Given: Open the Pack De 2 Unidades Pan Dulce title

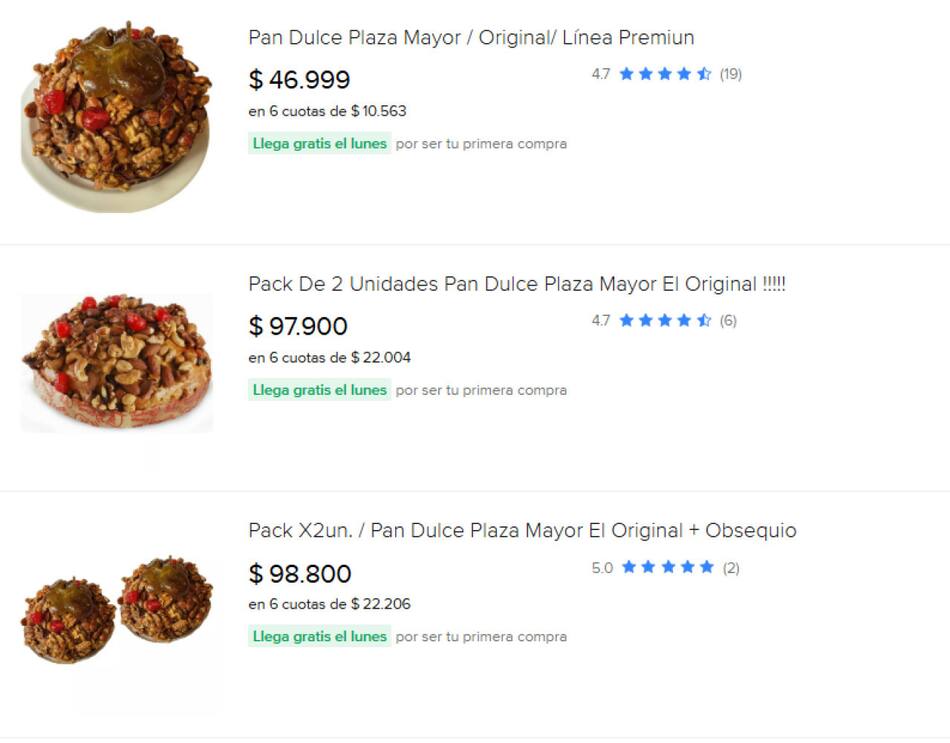Looking at the screenshot, I should [x=517, y=284].
